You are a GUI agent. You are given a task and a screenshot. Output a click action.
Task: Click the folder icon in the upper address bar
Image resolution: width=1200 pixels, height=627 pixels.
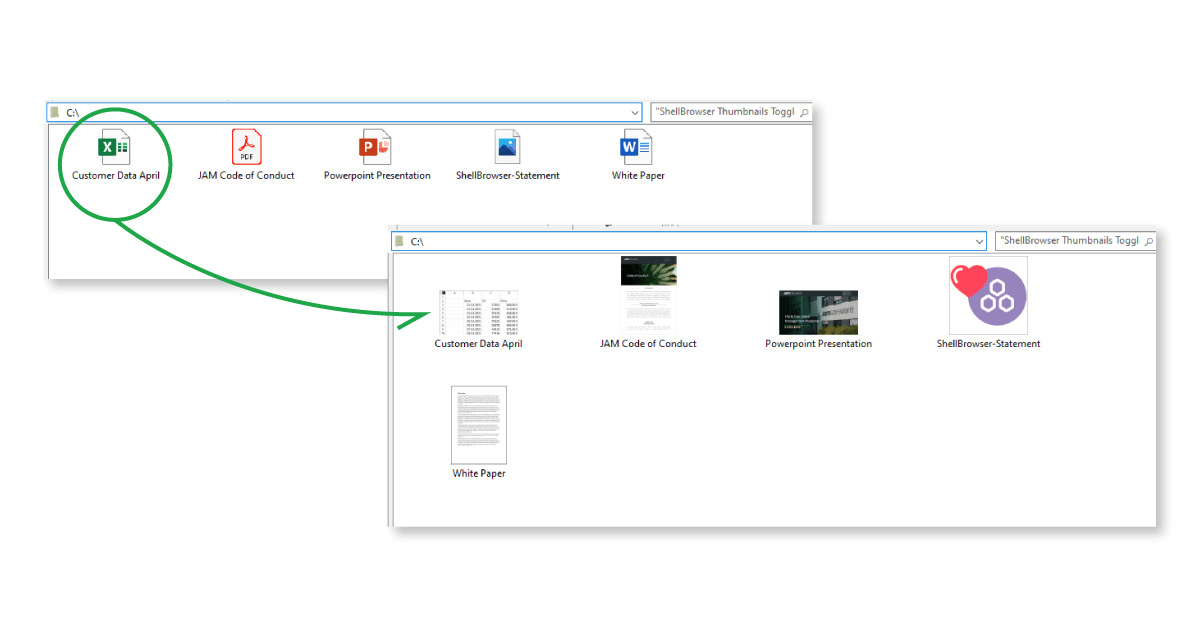tap(55, 112)
